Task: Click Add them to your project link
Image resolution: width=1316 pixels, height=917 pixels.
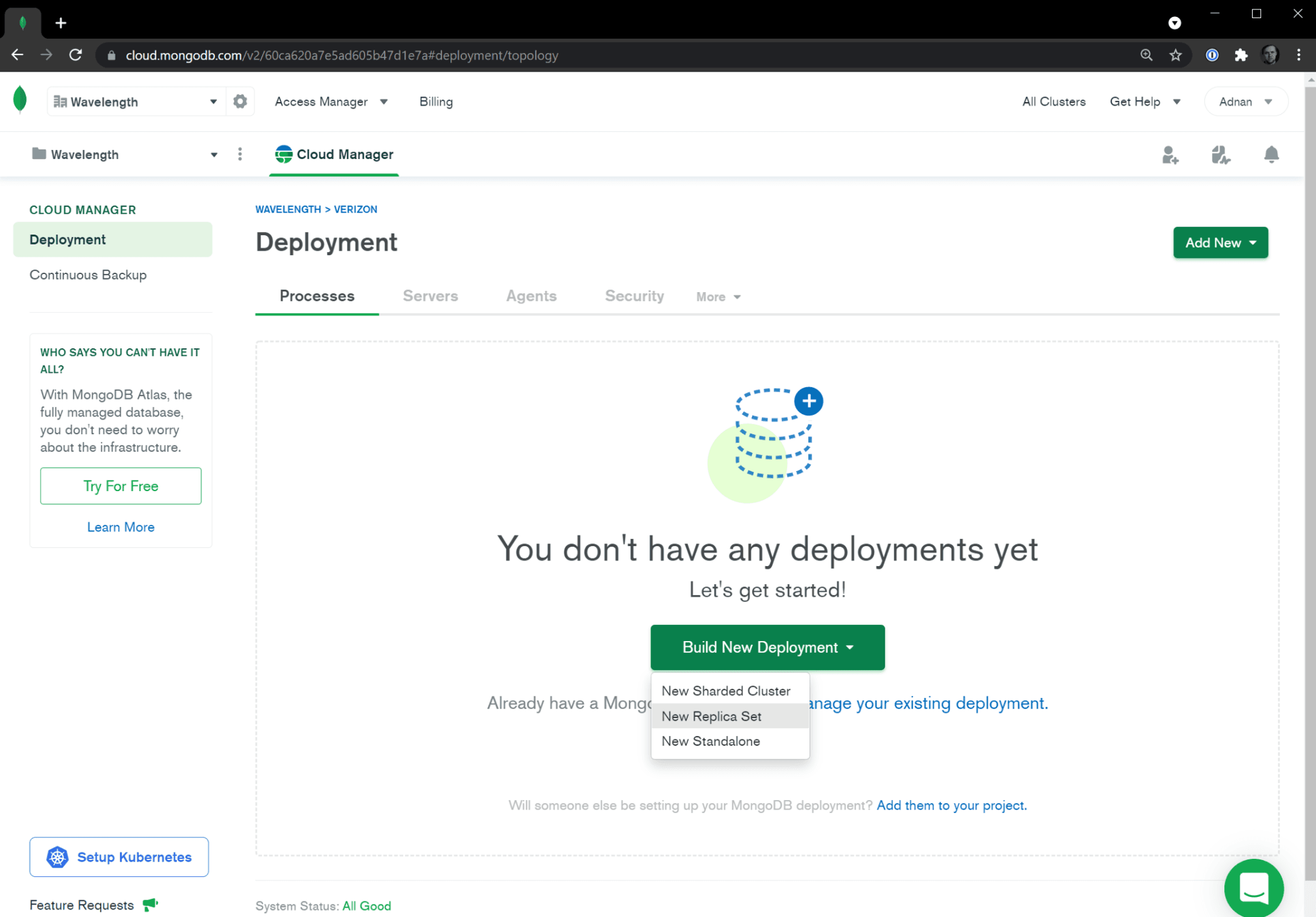Action: click(951, 805)
